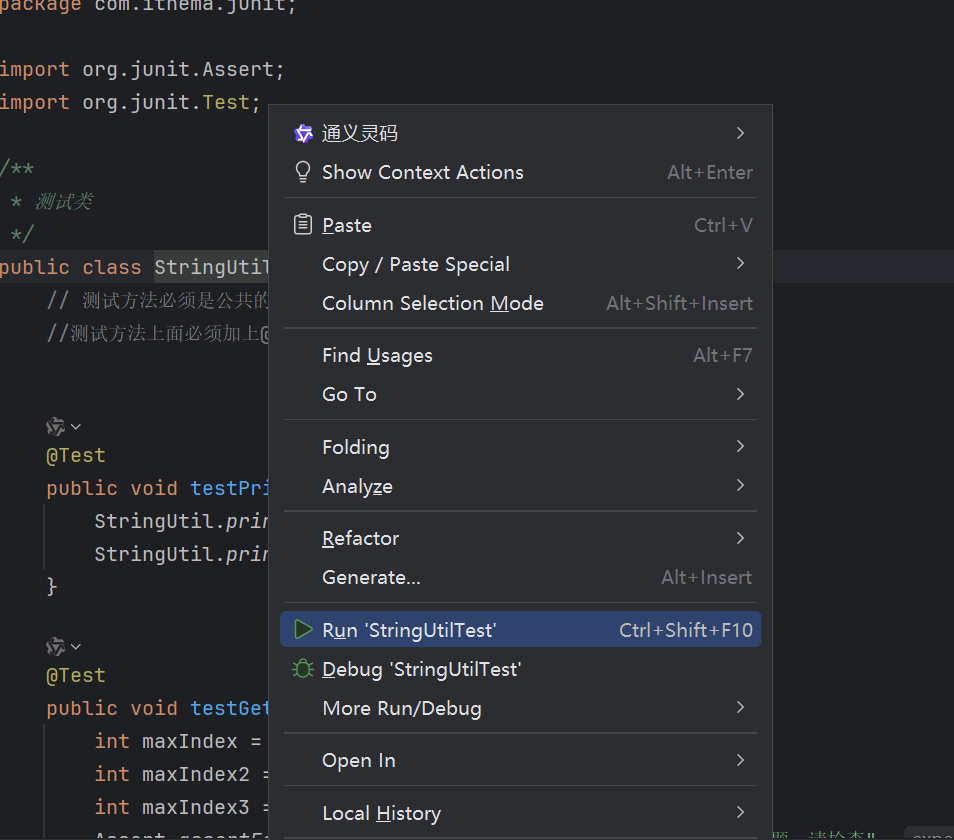
Task: Click the Debug bug icon
Action: pyautogui.click(x=303, y=669)
